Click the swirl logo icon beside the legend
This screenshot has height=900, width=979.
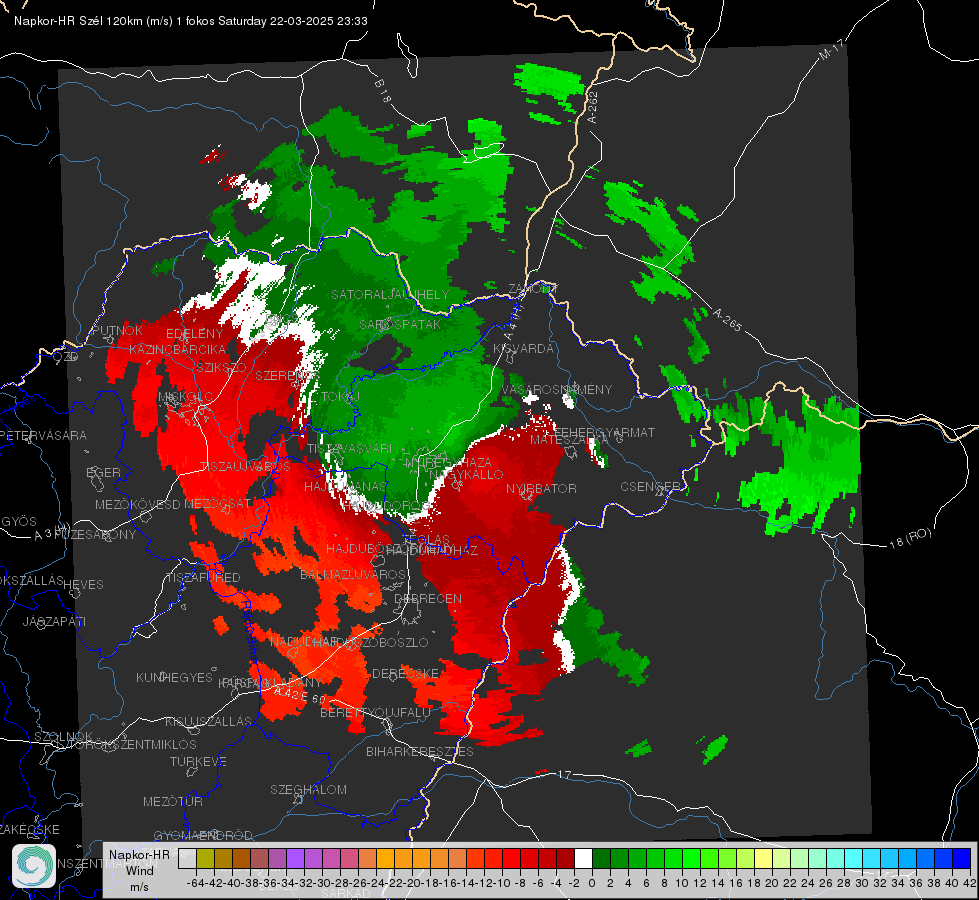pos(34,866)
